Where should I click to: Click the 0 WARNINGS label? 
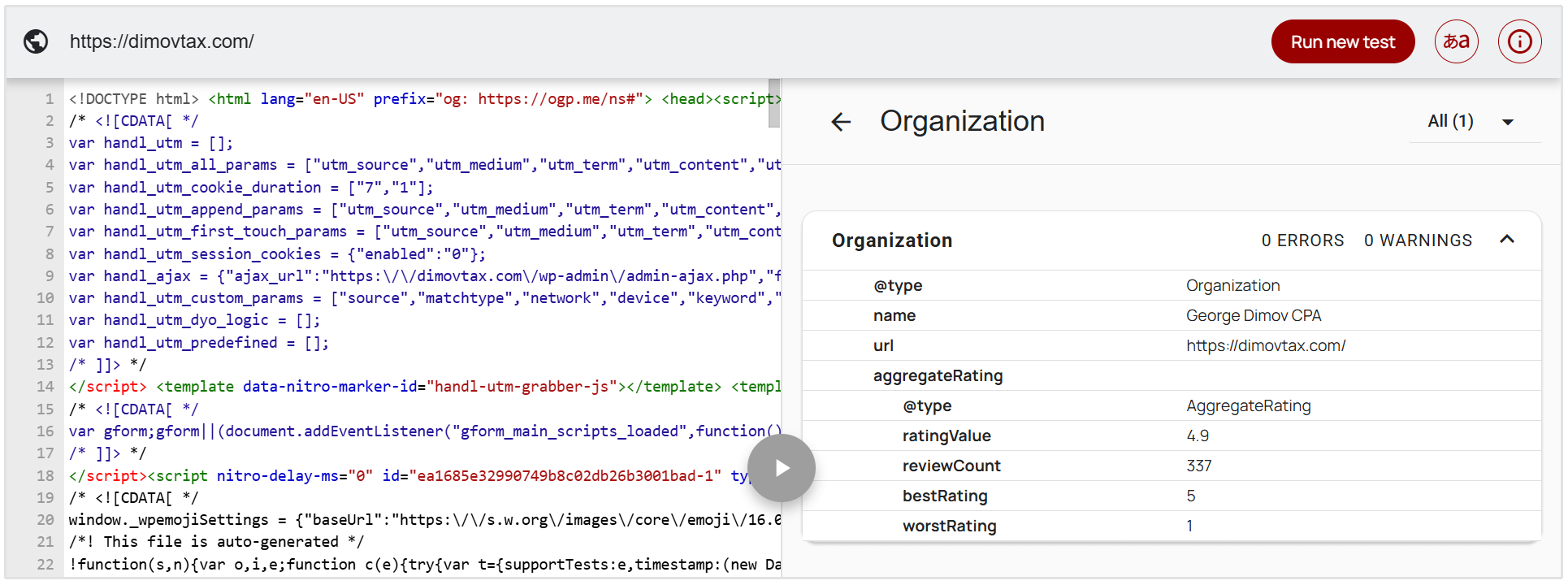click(1418, 240)
